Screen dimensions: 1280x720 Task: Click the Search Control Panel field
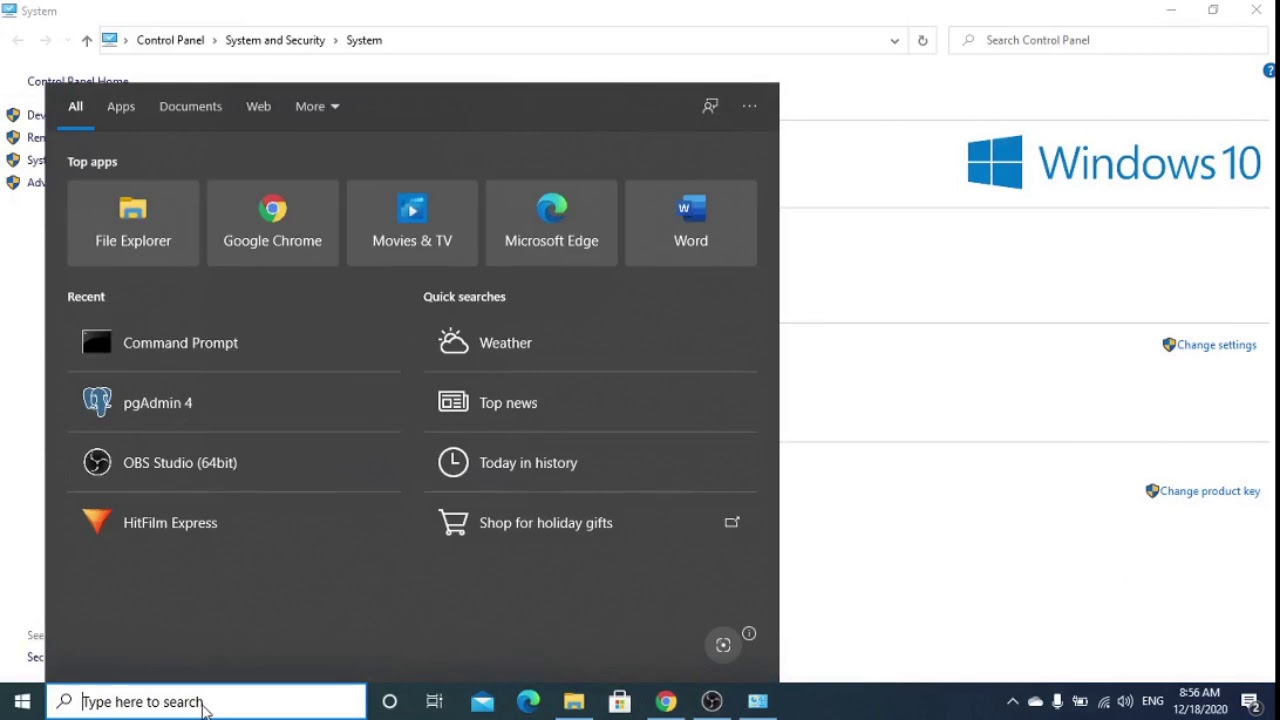pos(1108,41)
